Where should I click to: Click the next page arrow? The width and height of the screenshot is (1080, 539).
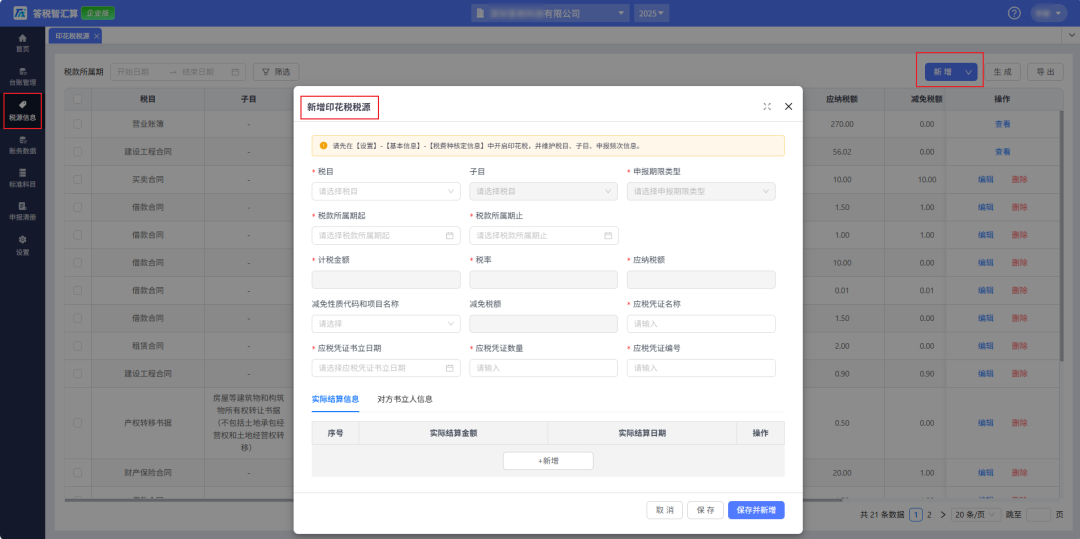[943, 514]
